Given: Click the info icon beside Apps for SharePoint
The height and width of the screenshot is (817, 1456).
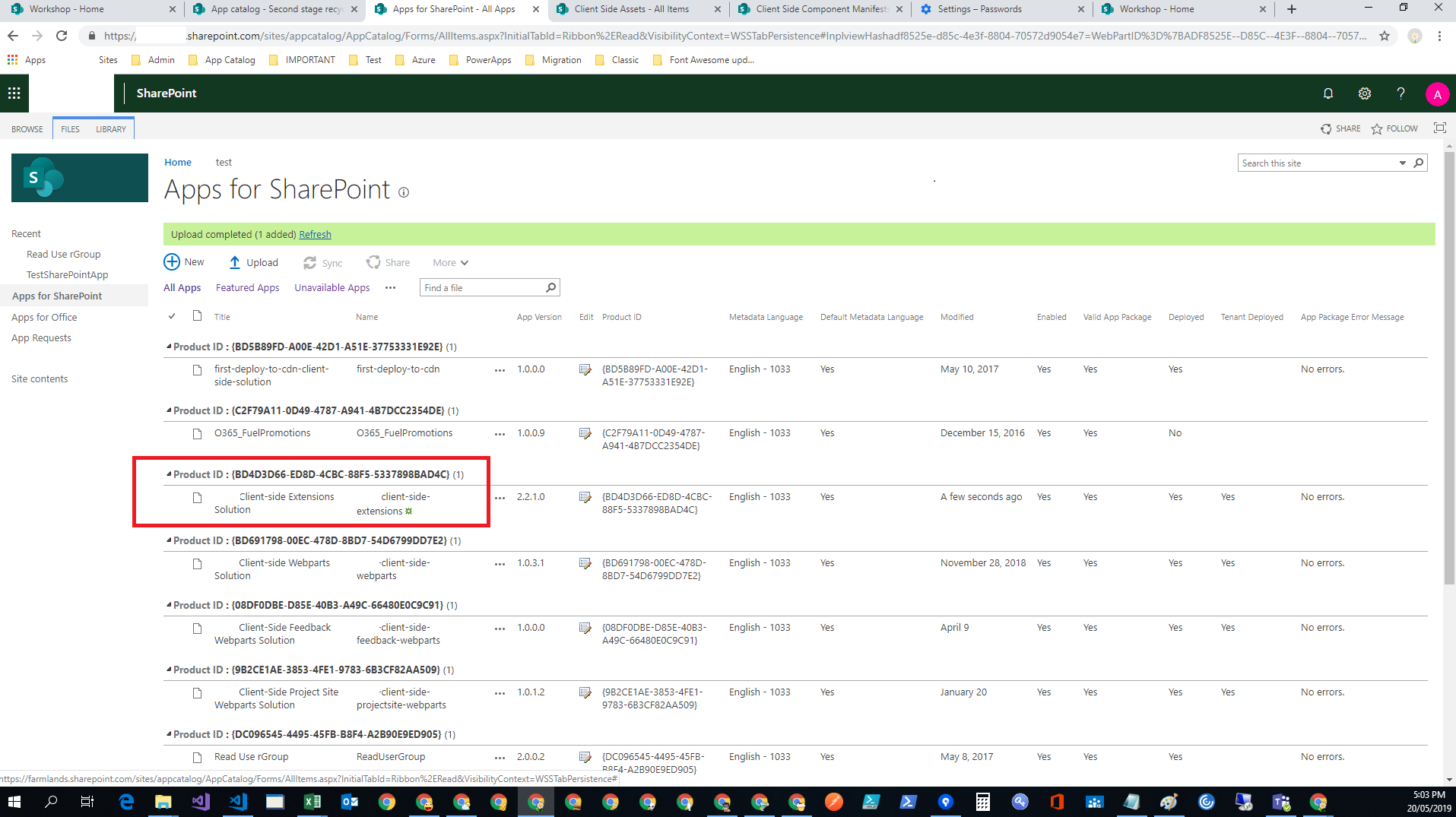Looking at the screenshot, I should 404,192.
